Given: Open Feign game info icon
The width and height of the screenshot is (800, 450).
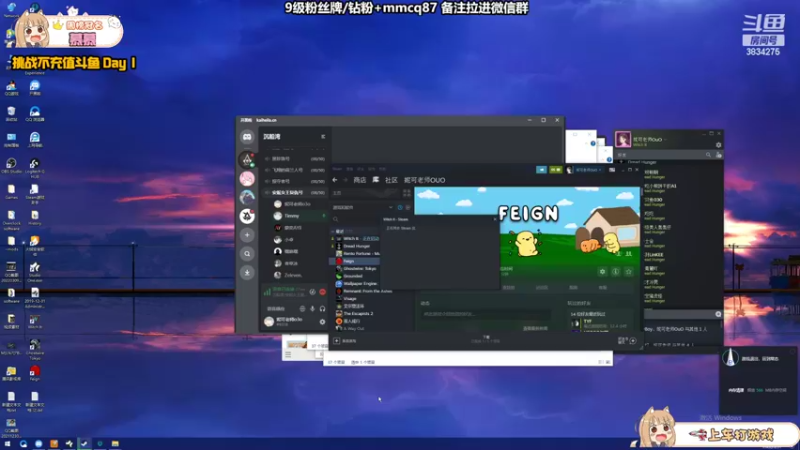Looking at the screenshot, I should pyautogui.click(x=615, y=271).
